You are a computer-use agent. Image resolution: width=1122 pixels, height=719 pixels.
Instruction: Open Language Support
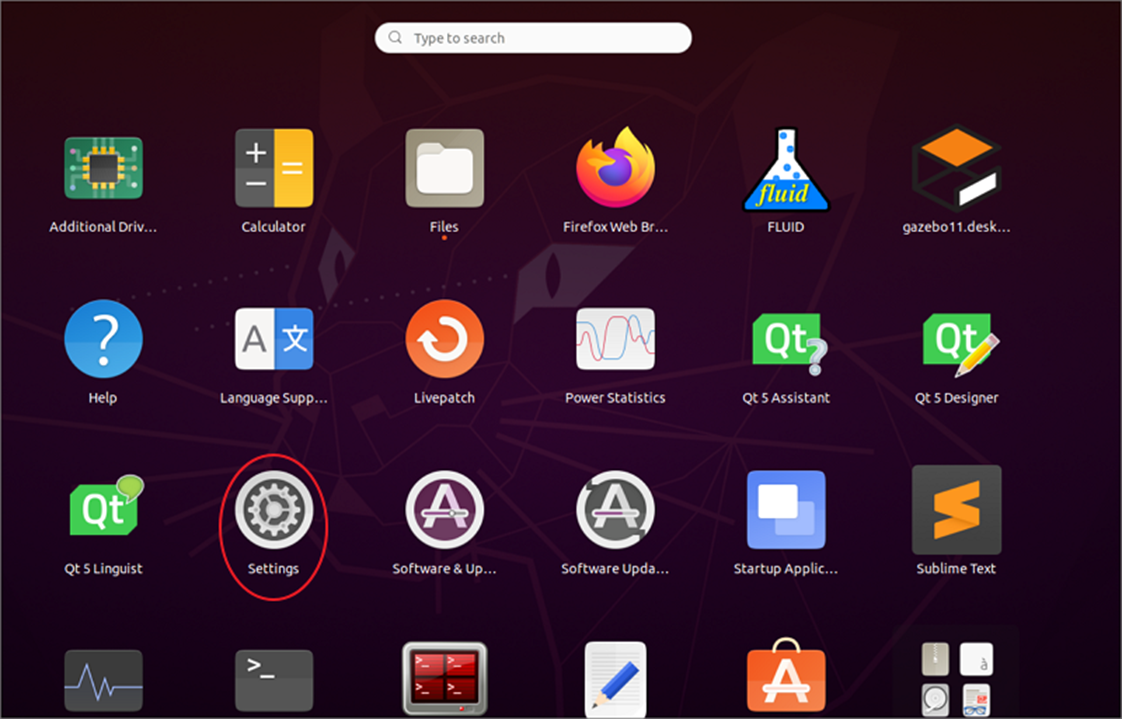click(274, 339)
